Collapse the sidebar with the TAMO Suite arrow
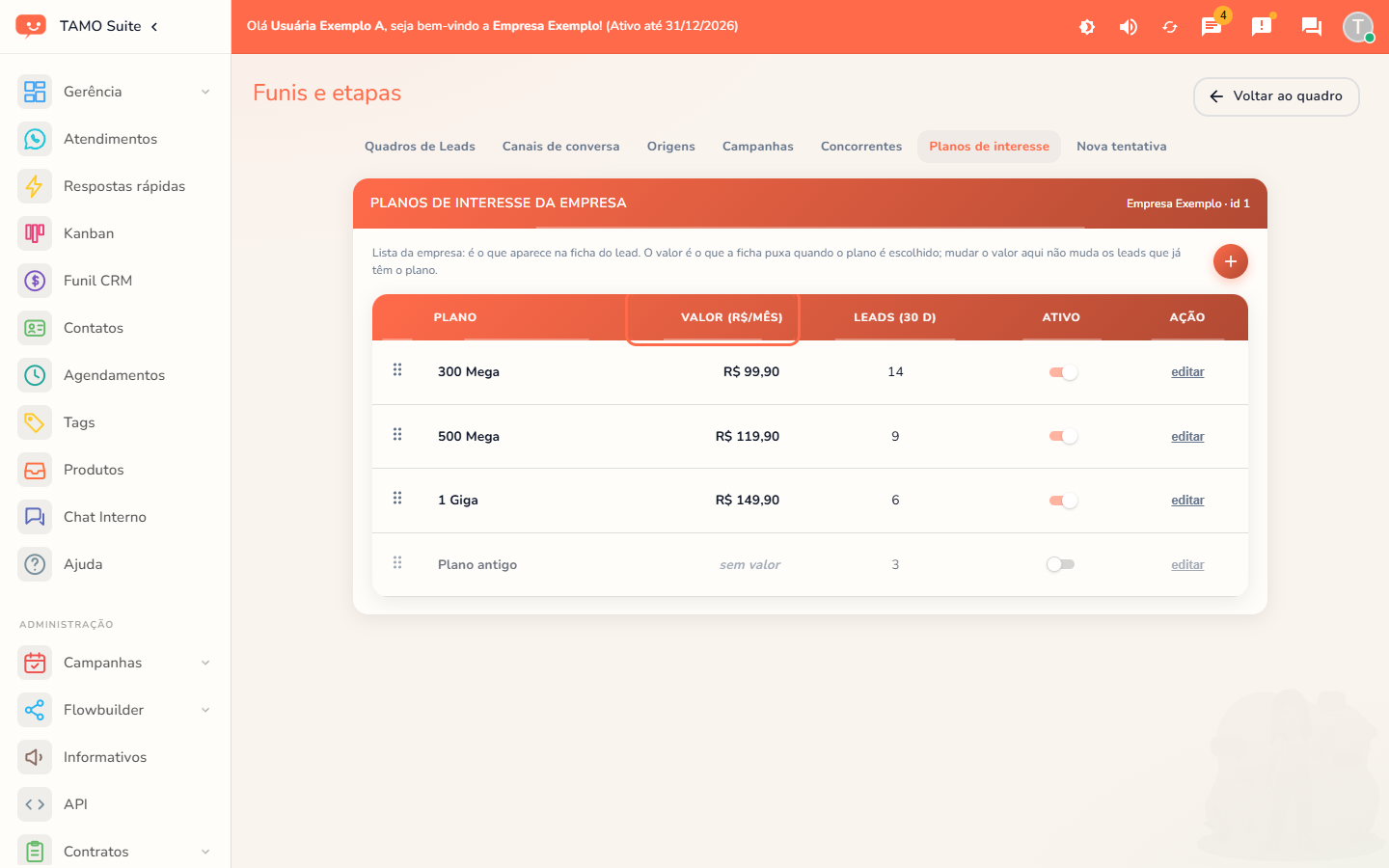The height and width of the screenshot is (868, 1389). (x=154, y=26)
